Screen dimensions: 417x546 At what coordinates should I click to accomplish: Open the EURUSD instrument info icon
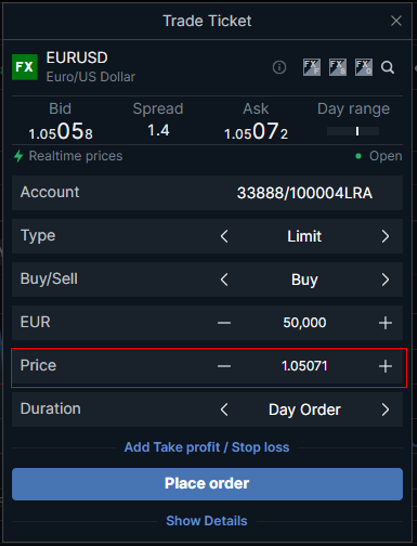click(x=279, y=67)
